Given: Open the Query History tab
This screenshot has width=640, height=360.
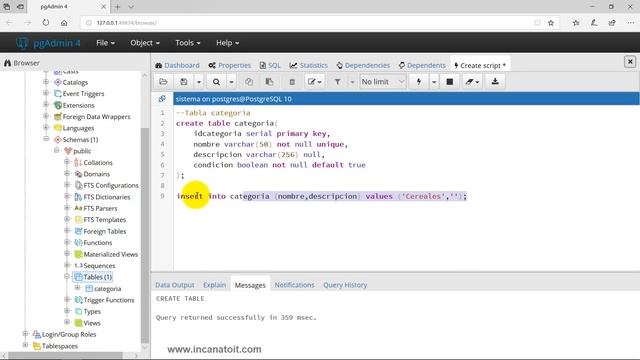Looking at the screenshot, I should pos(345,285).
